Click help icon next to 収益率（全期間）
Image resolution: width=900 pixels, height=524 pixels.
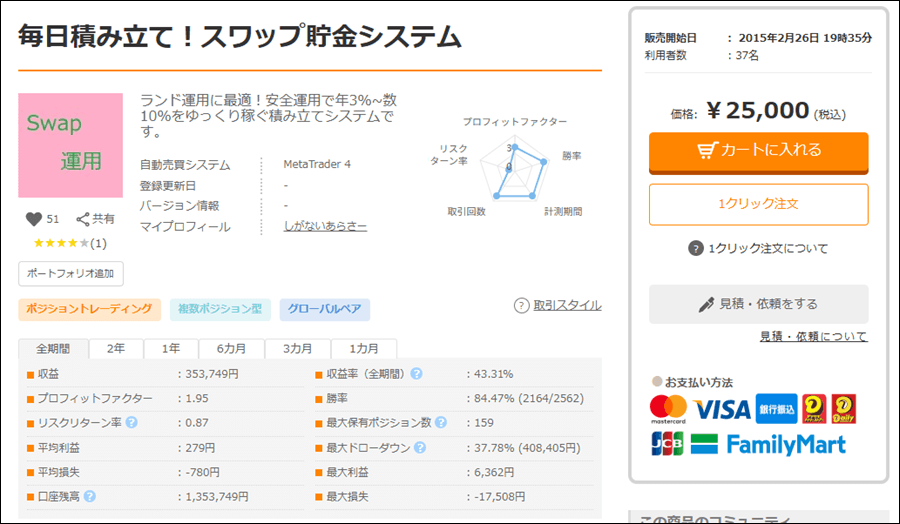point(416,374)
